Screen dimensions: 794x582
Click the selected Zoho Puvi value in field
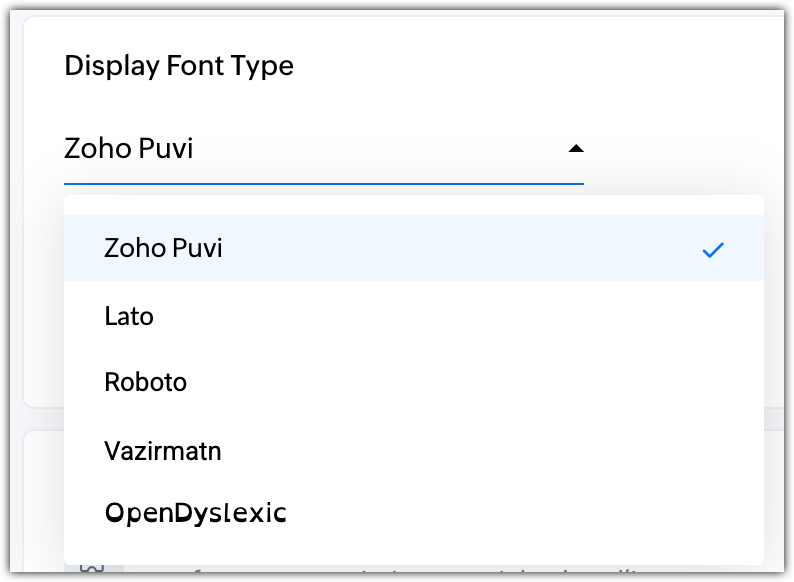(x=128, y=149)
